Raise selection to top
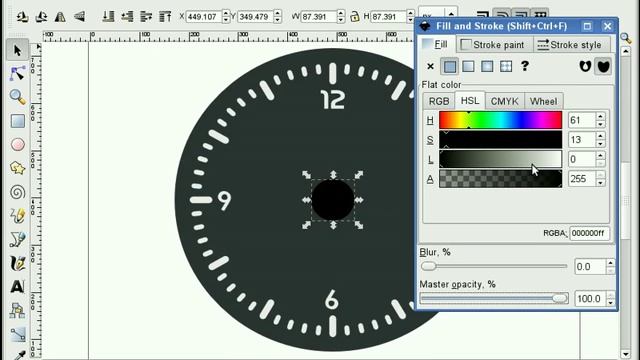The image size is (640, 360). 165,17
